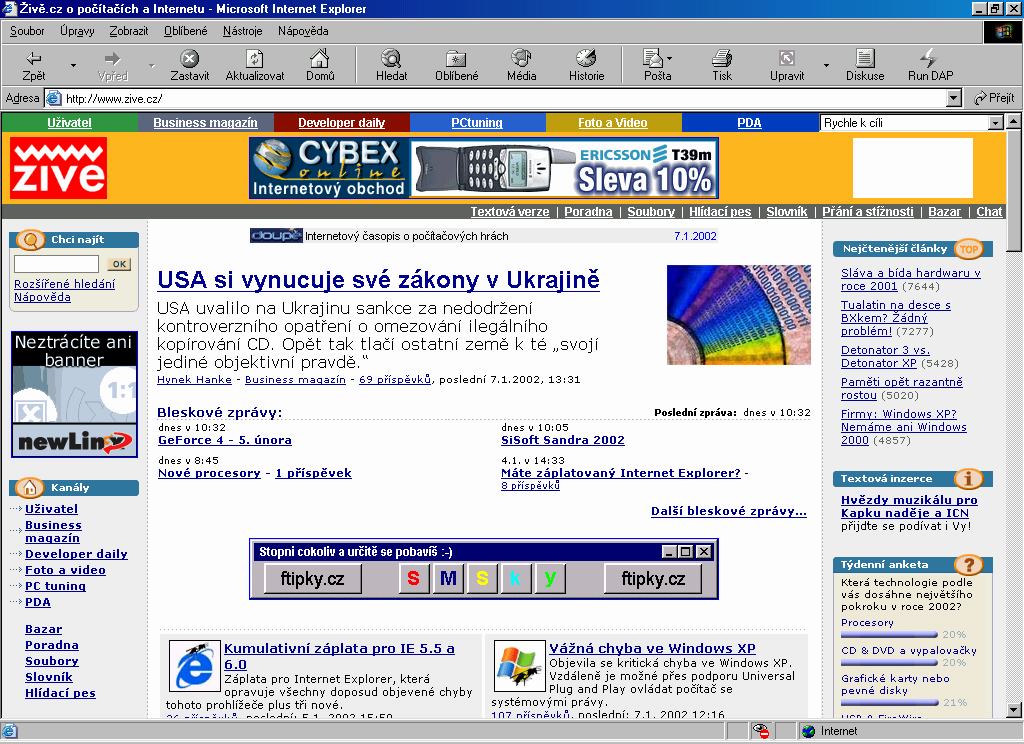Click the Textová inzerce info icon
Screen dimensions: 1024x744
(x=968, y=478)
